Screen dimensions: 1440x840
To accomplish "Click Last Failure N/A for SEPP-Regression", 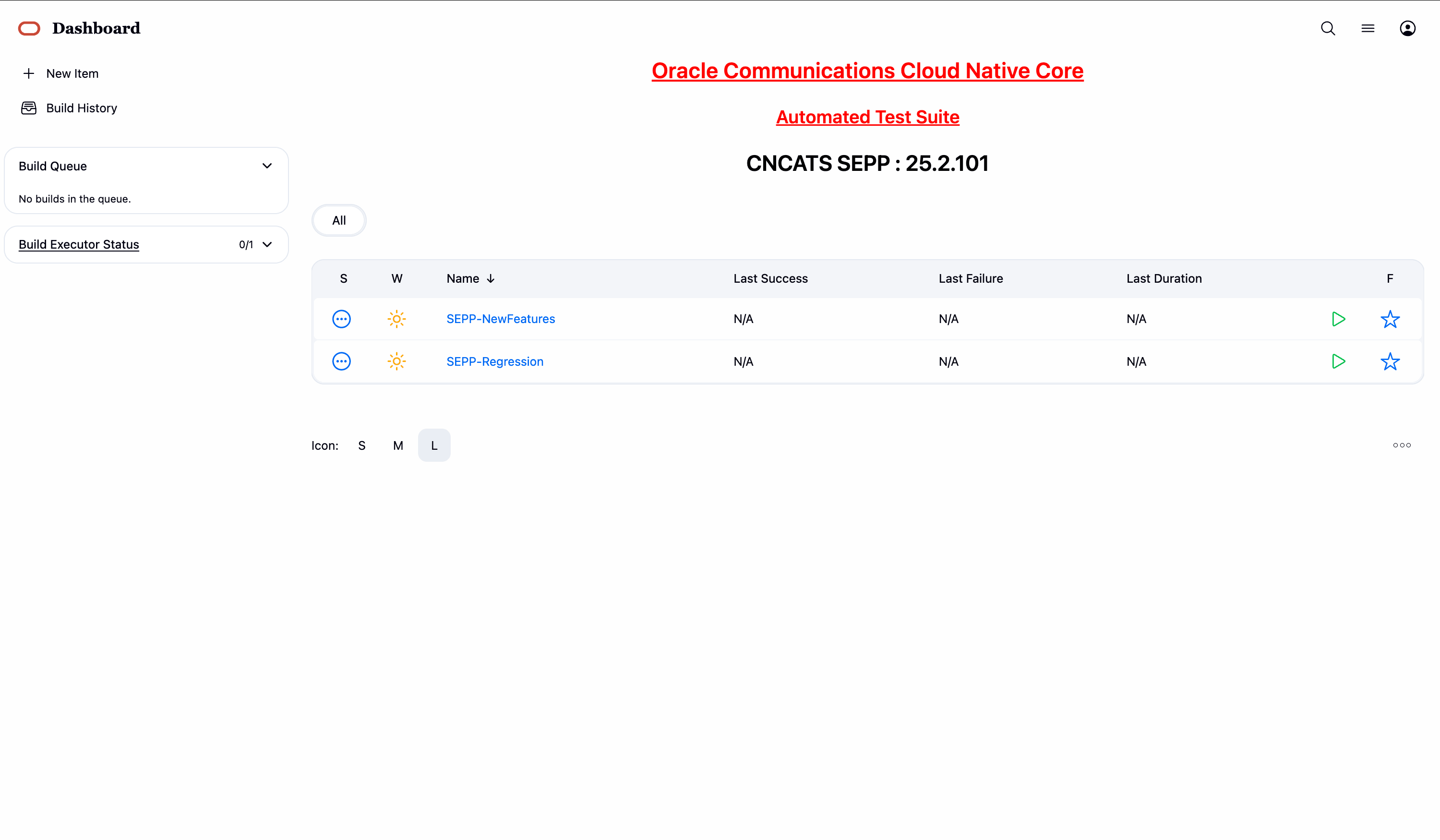I will pos(948,362).
